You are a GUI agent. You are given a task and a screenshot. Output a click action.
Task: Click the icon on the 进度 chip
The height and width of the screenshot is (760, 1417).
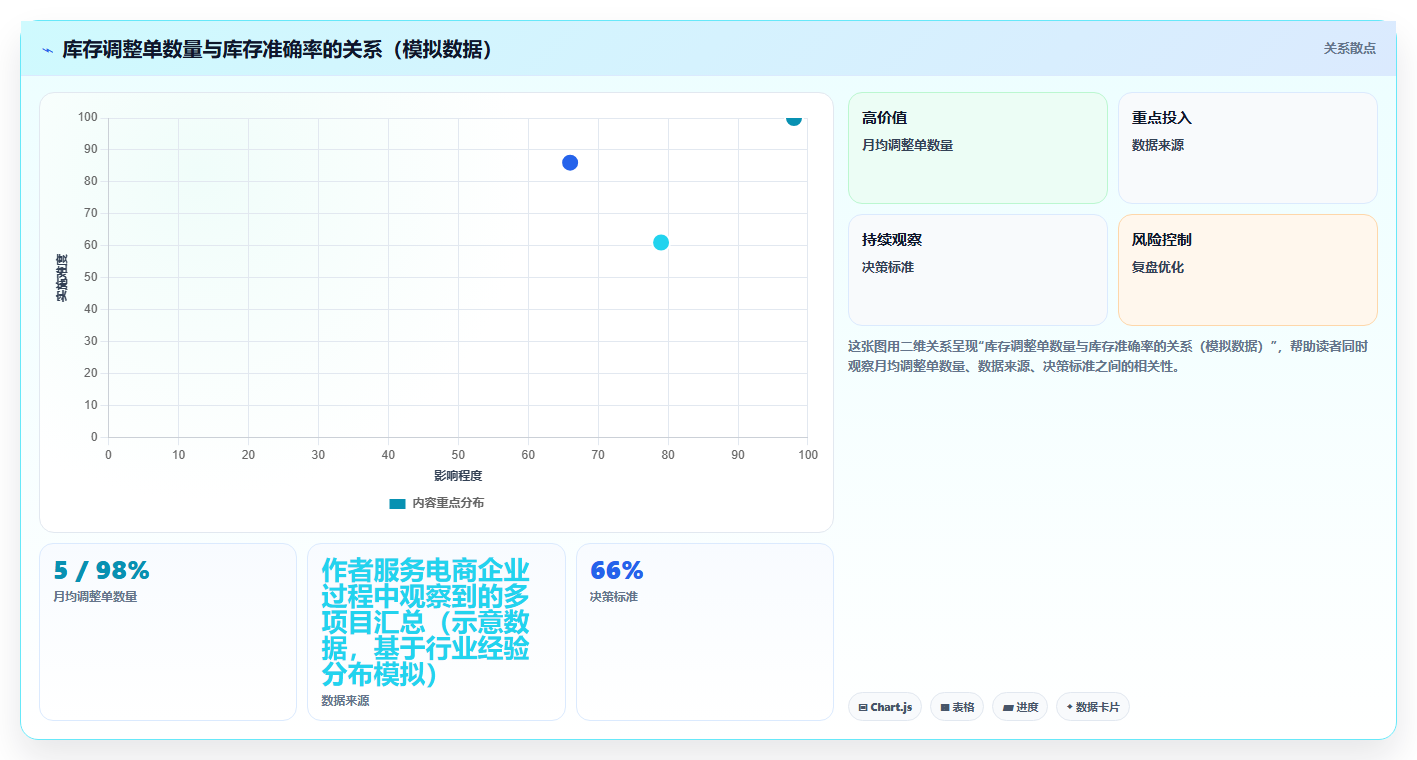click(x=1007, y=707)
